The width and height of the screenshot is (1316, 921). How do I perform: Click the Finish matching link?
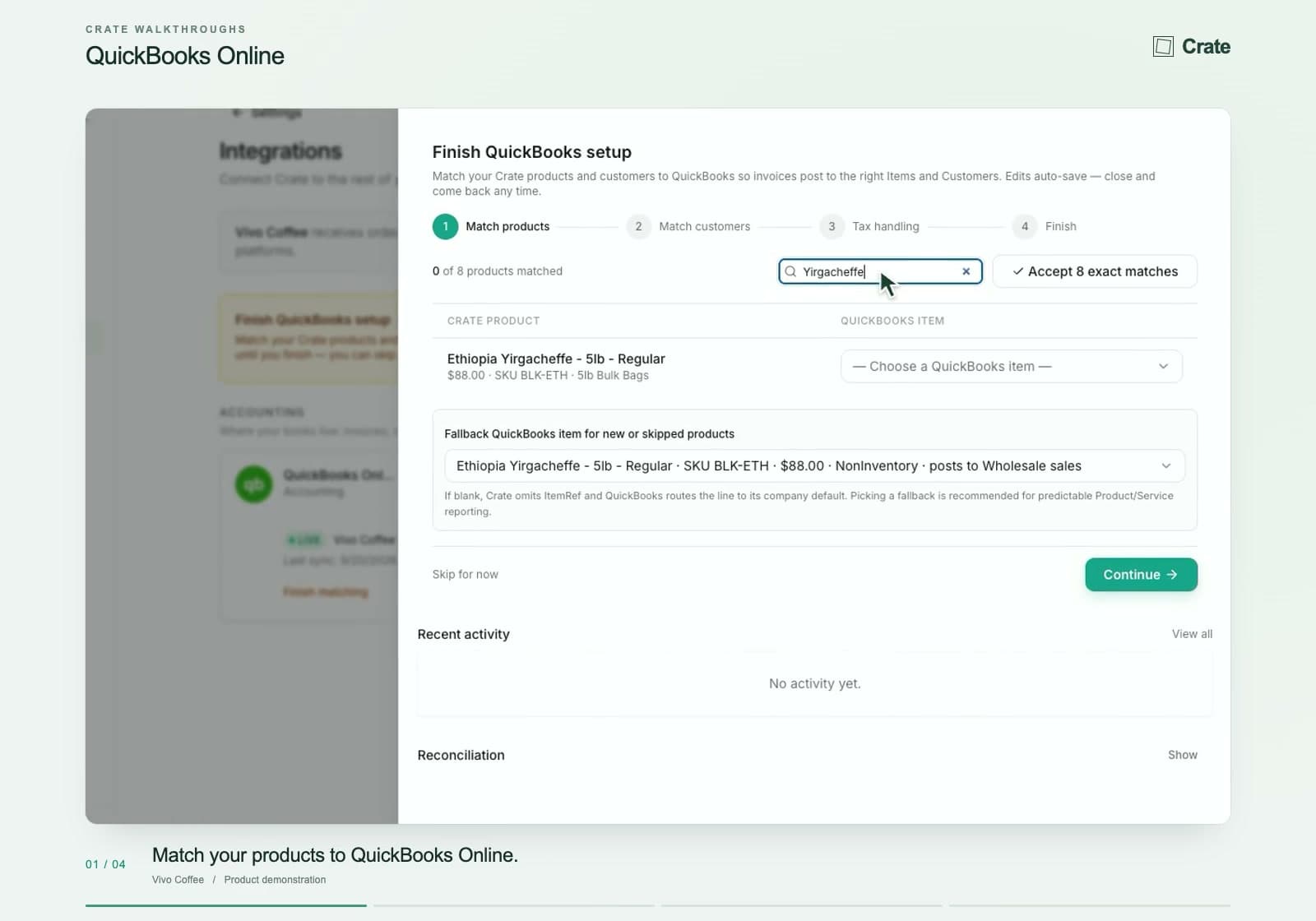pos(326,592)
